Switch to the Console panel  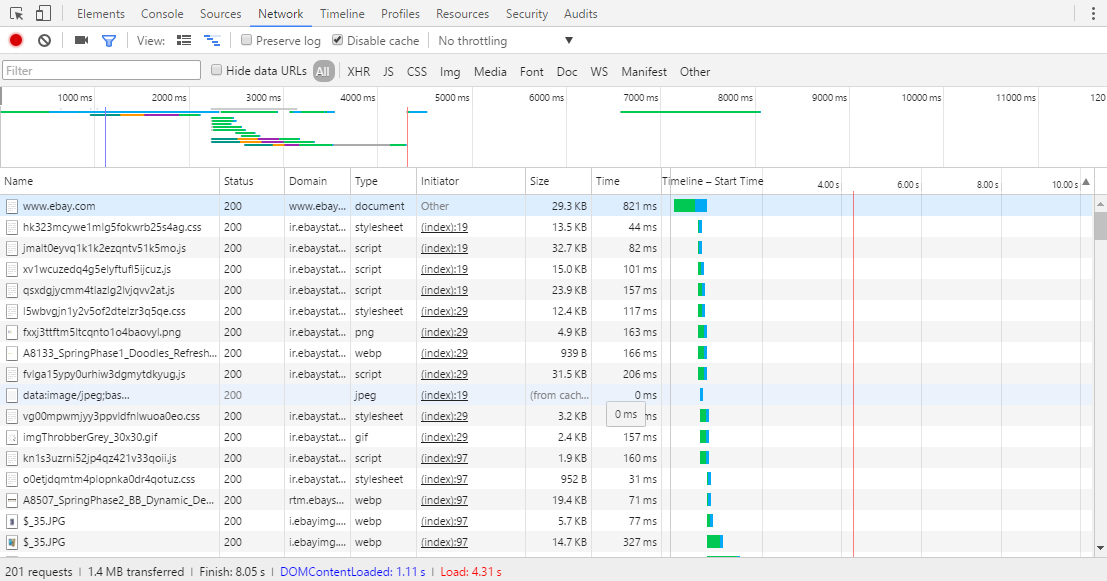tap(161, 13)
